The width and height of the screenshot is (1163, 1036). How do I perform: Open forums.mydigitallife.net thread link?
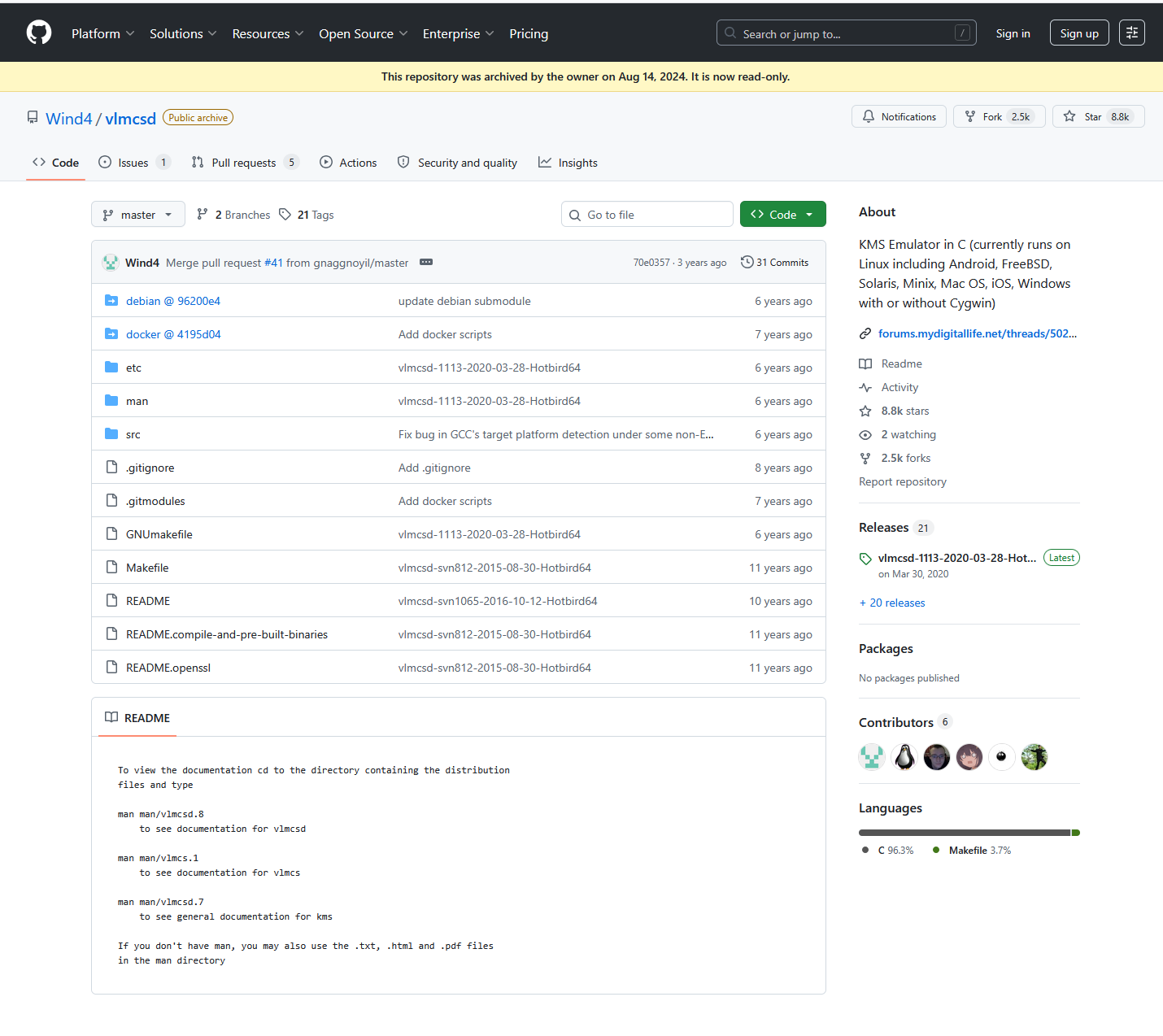pos(978,333)
